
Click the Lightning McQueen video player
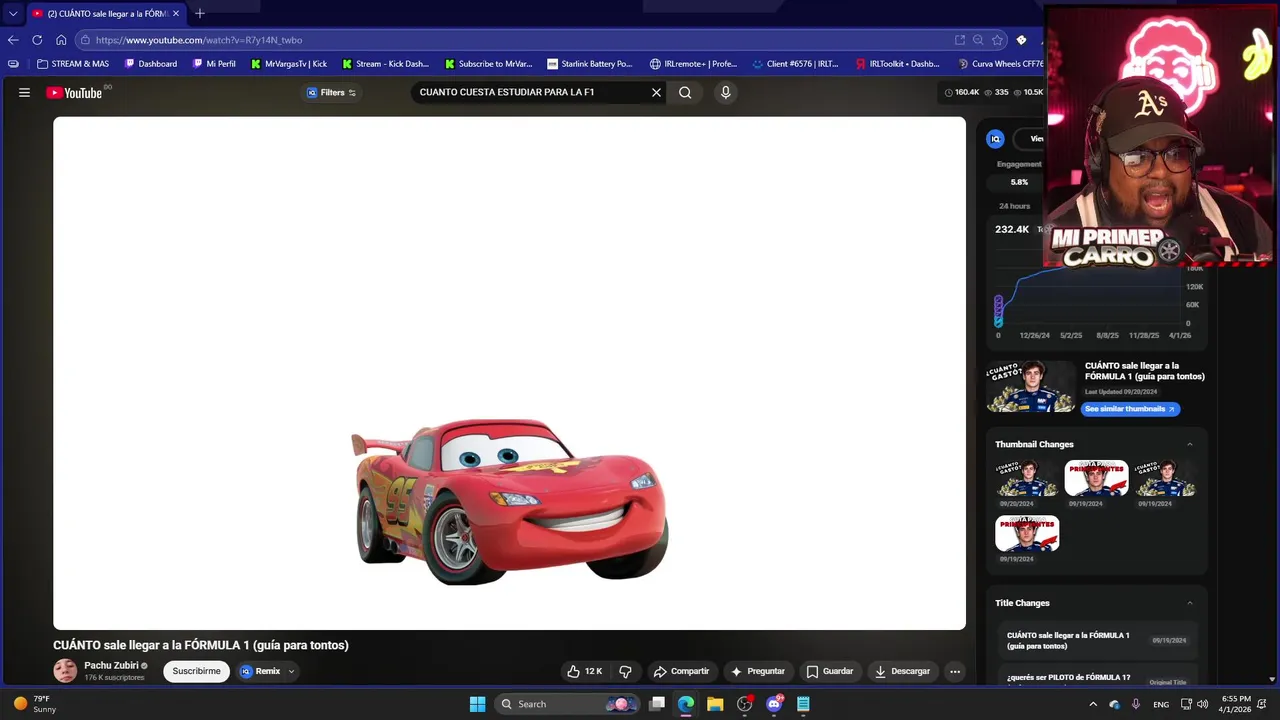click(509, 373)
